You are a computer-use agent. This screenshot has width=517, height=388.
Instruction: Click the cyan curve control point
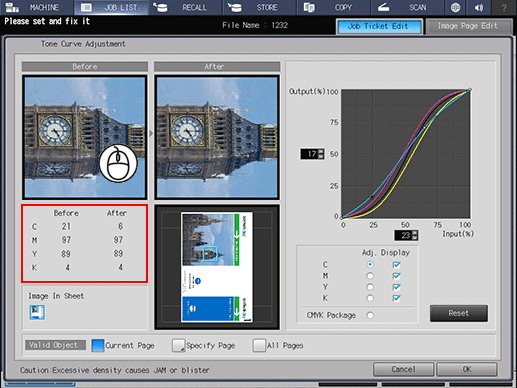pos(372,197)
